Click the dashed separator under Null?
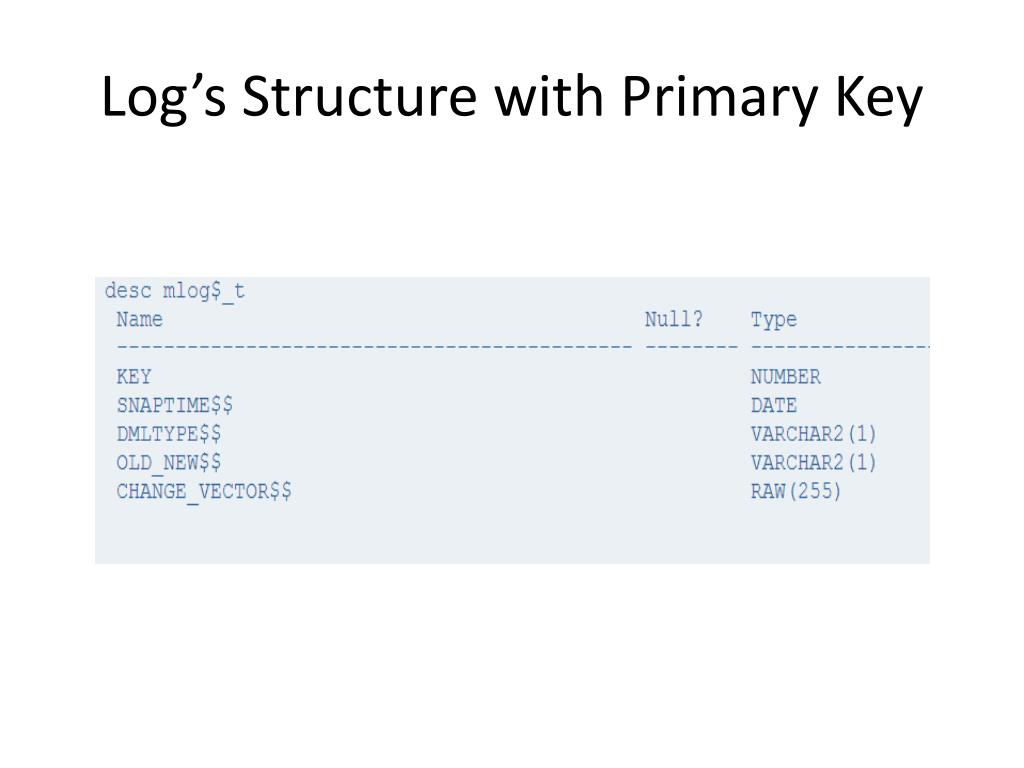Image resolution: width=1024 pixels, height=768 pixels. (x=691, y=347)
